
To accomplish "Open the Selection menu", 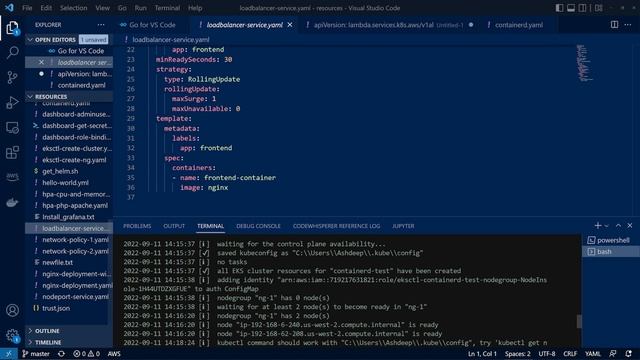I will point(73,8).
